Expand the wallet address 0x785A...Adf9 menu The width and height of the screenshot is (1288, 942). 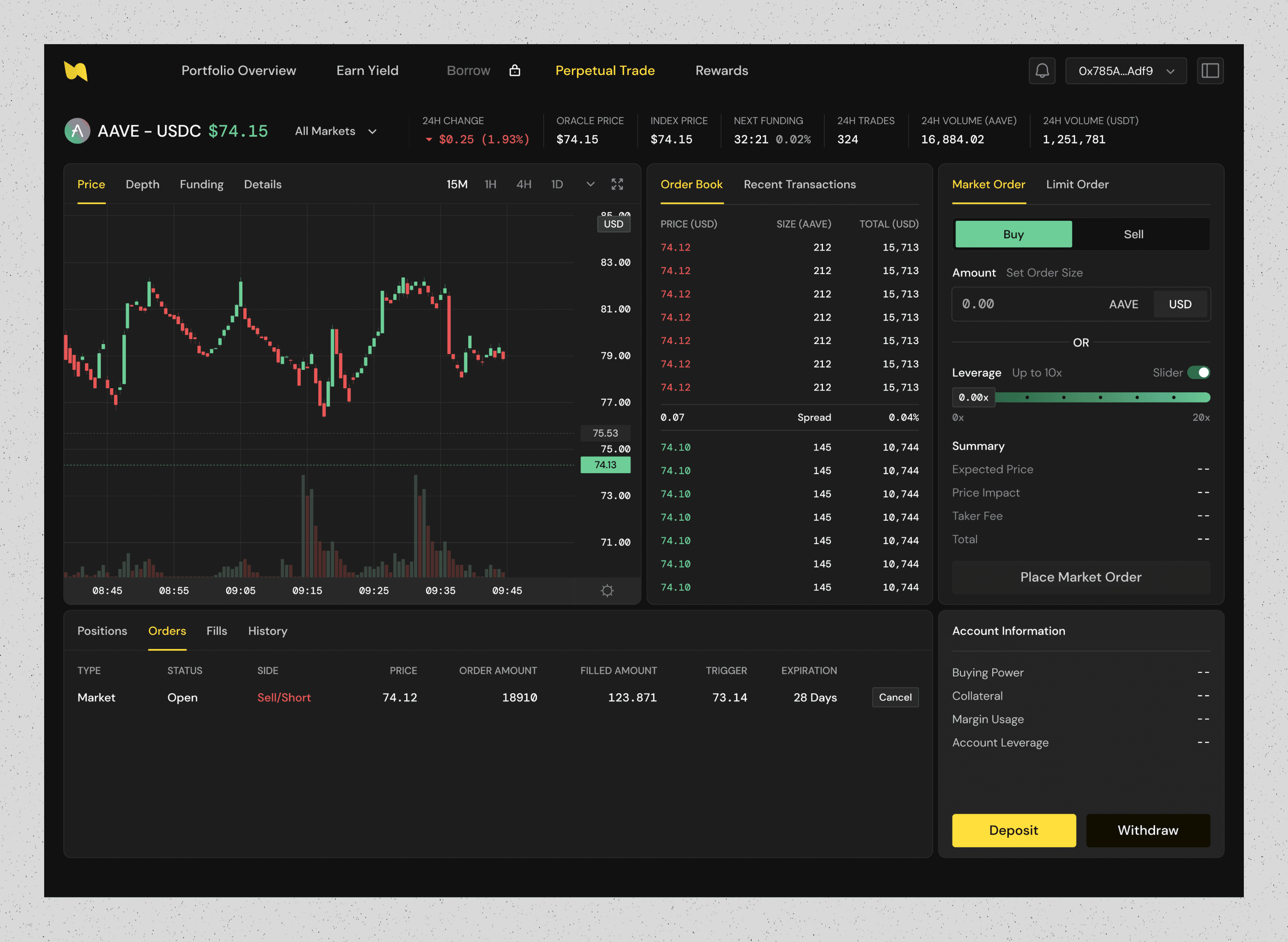[x=1126, y=71]
